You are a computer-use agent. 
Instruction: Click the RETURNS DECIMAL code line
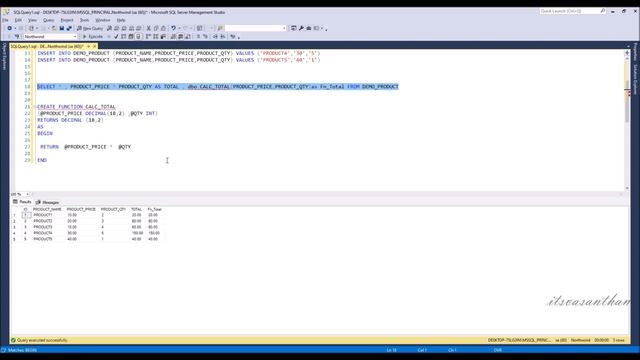tap(70, 120)
